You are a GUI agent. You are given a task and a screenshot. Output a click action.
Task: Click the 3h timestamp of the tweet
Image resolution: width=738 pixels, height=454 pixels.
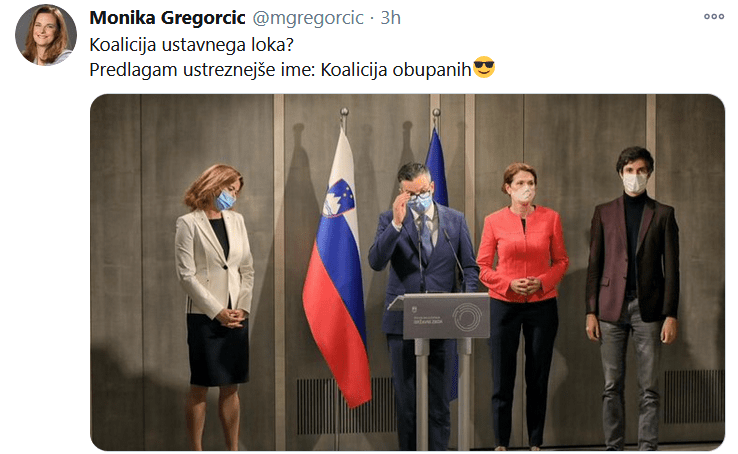(390, 18)
